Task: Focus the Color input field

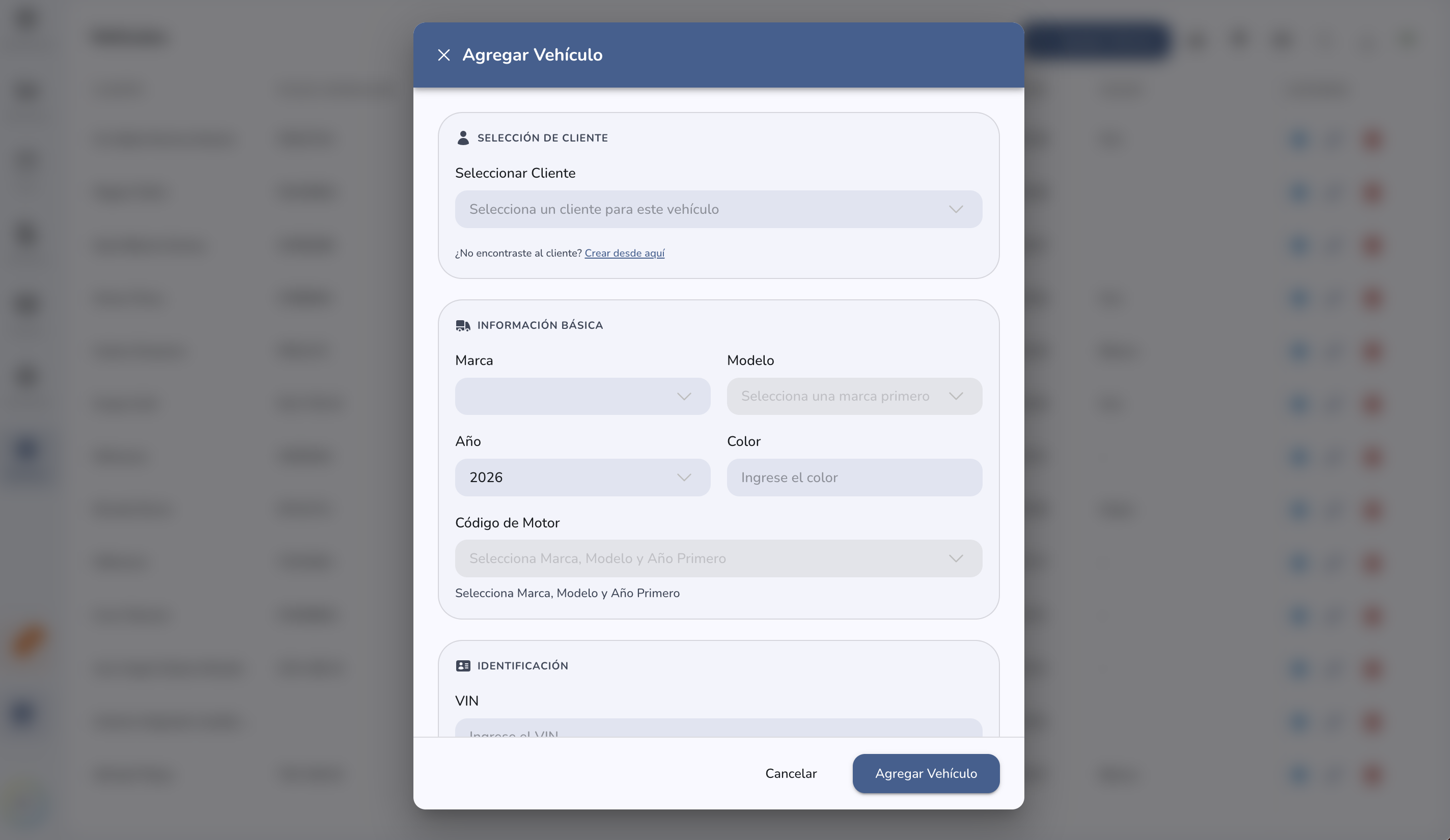Action: tap(854, 478)
